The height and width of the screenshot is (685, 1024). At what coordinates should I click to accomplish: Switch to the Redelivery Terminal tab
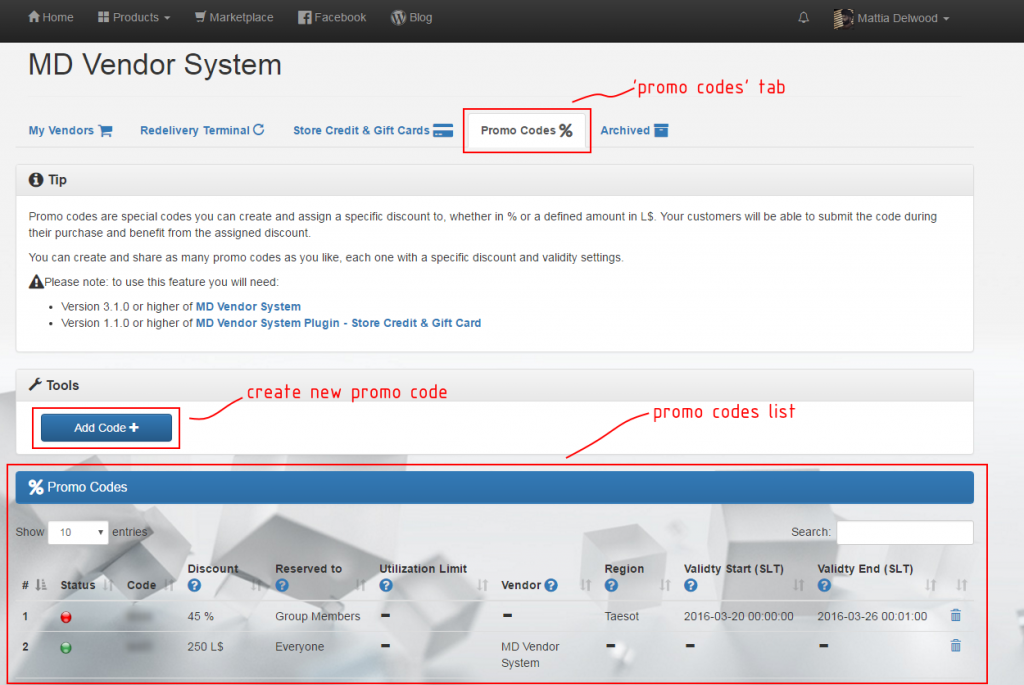(x=202, y=131)
